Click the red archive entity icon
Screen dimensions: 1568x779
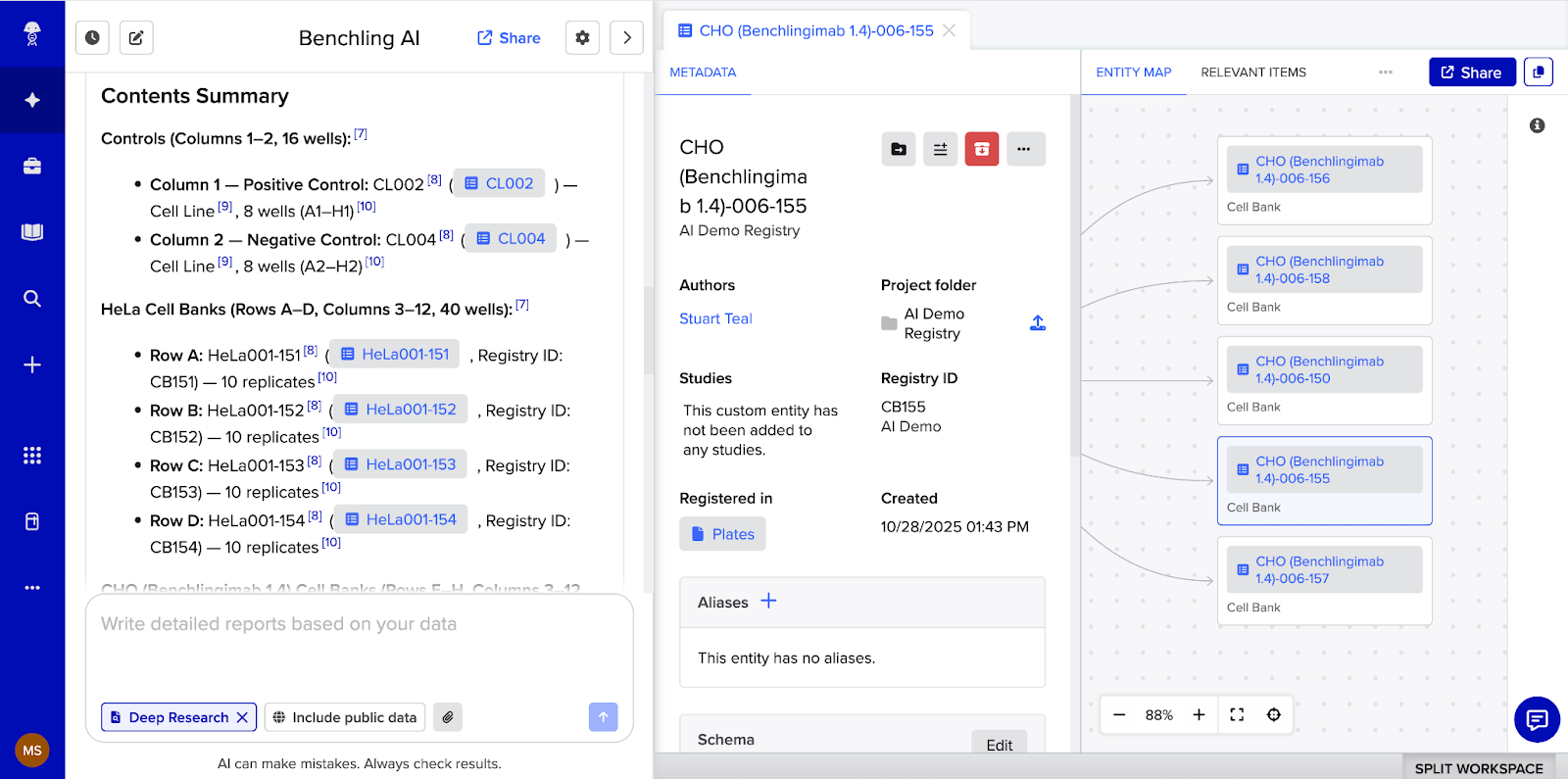point(982,149)
